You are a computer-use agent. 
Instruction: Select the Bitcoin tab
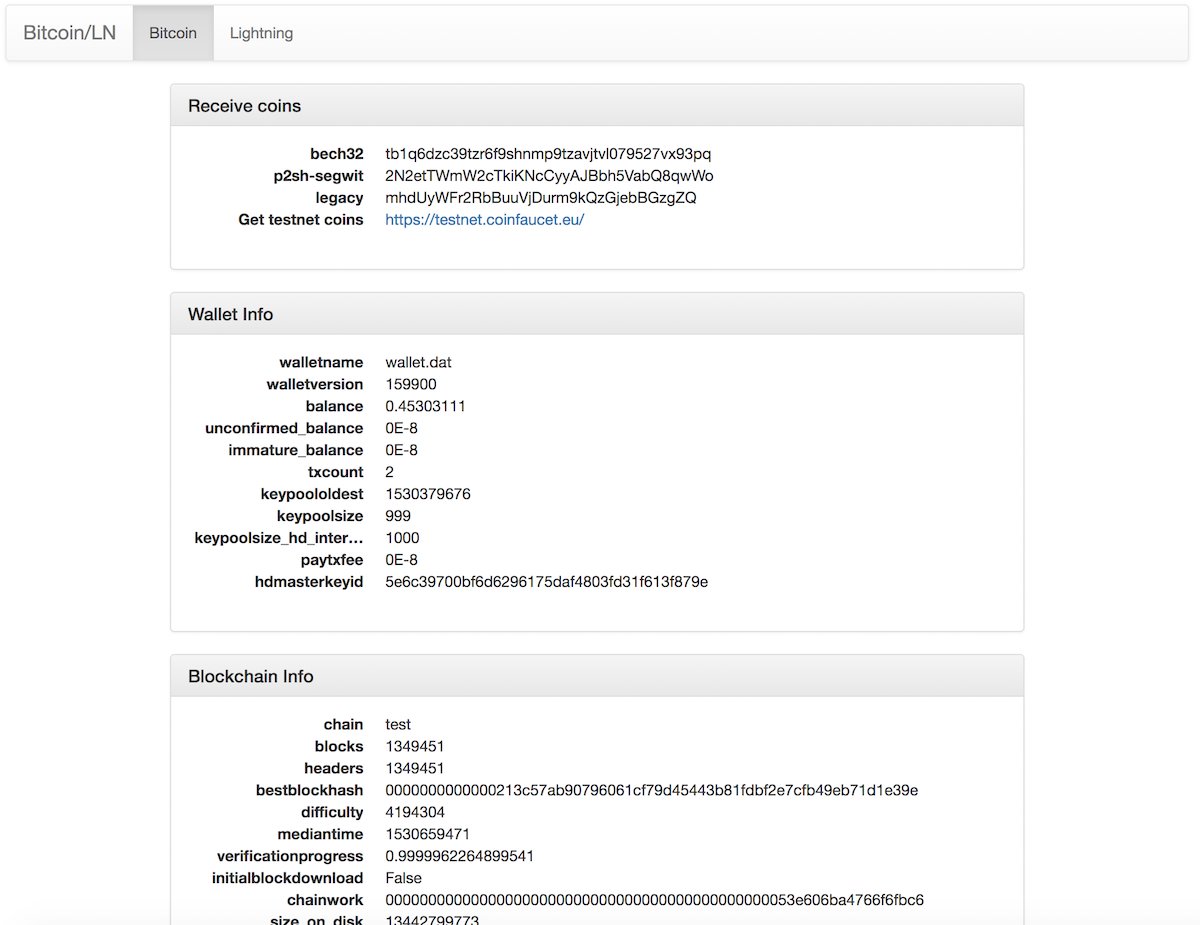[172, 33]
